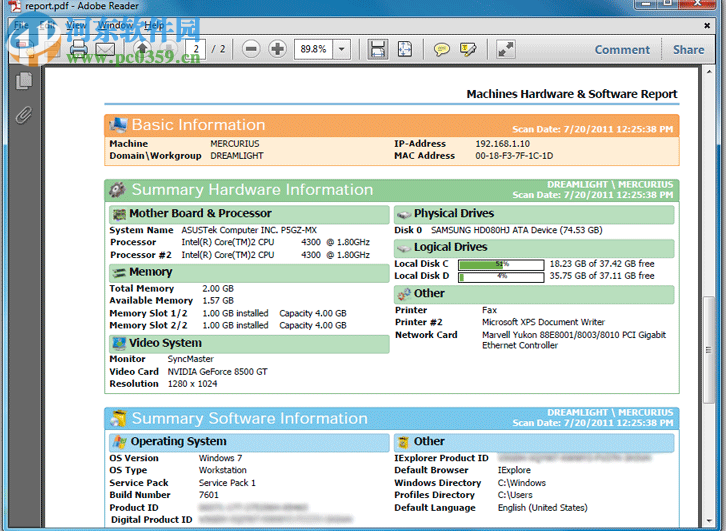Open the Share pane
This screenshot has width=726, height=531.
click(x=688, y=50)
